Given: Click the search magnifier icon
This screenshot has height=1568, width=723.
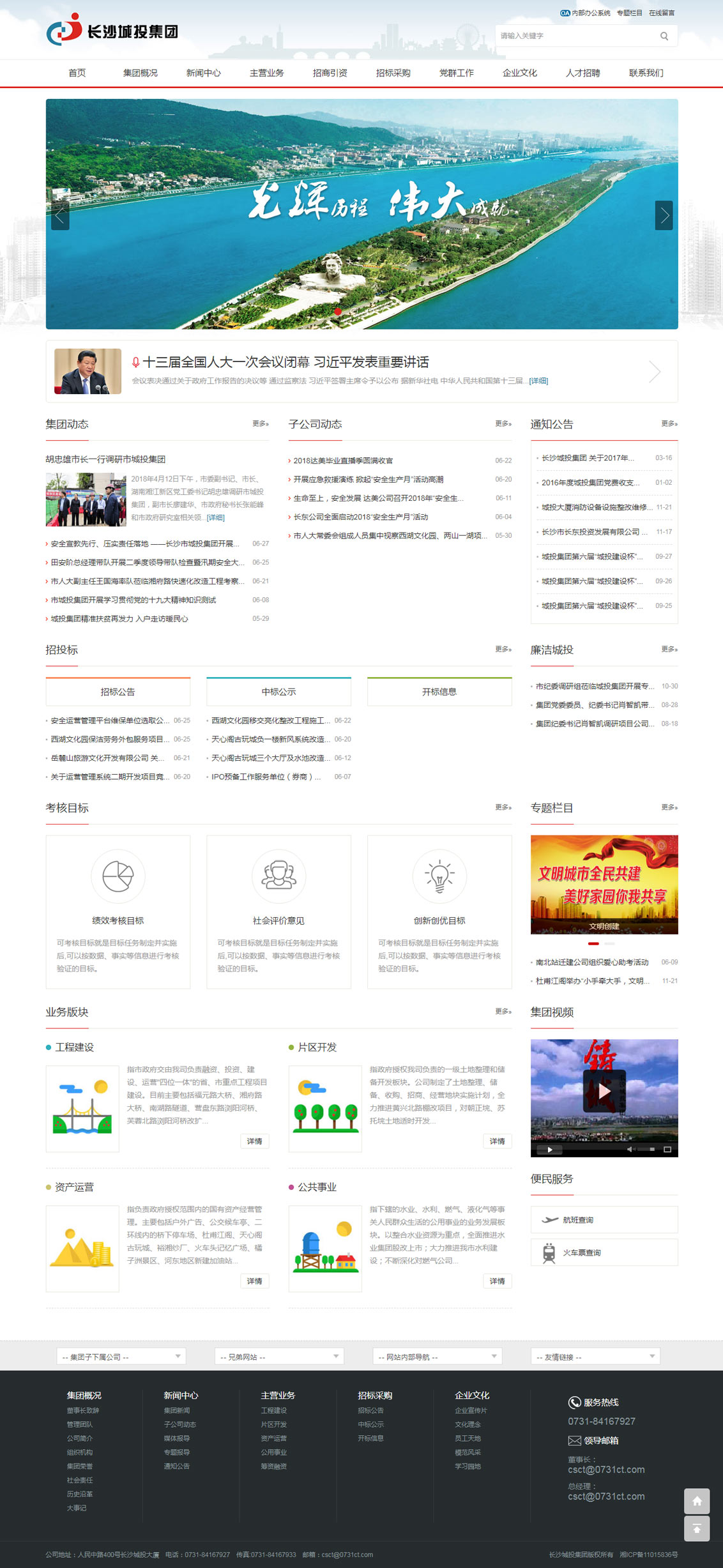Looking at the screenshot, I should tap(664, 36).
